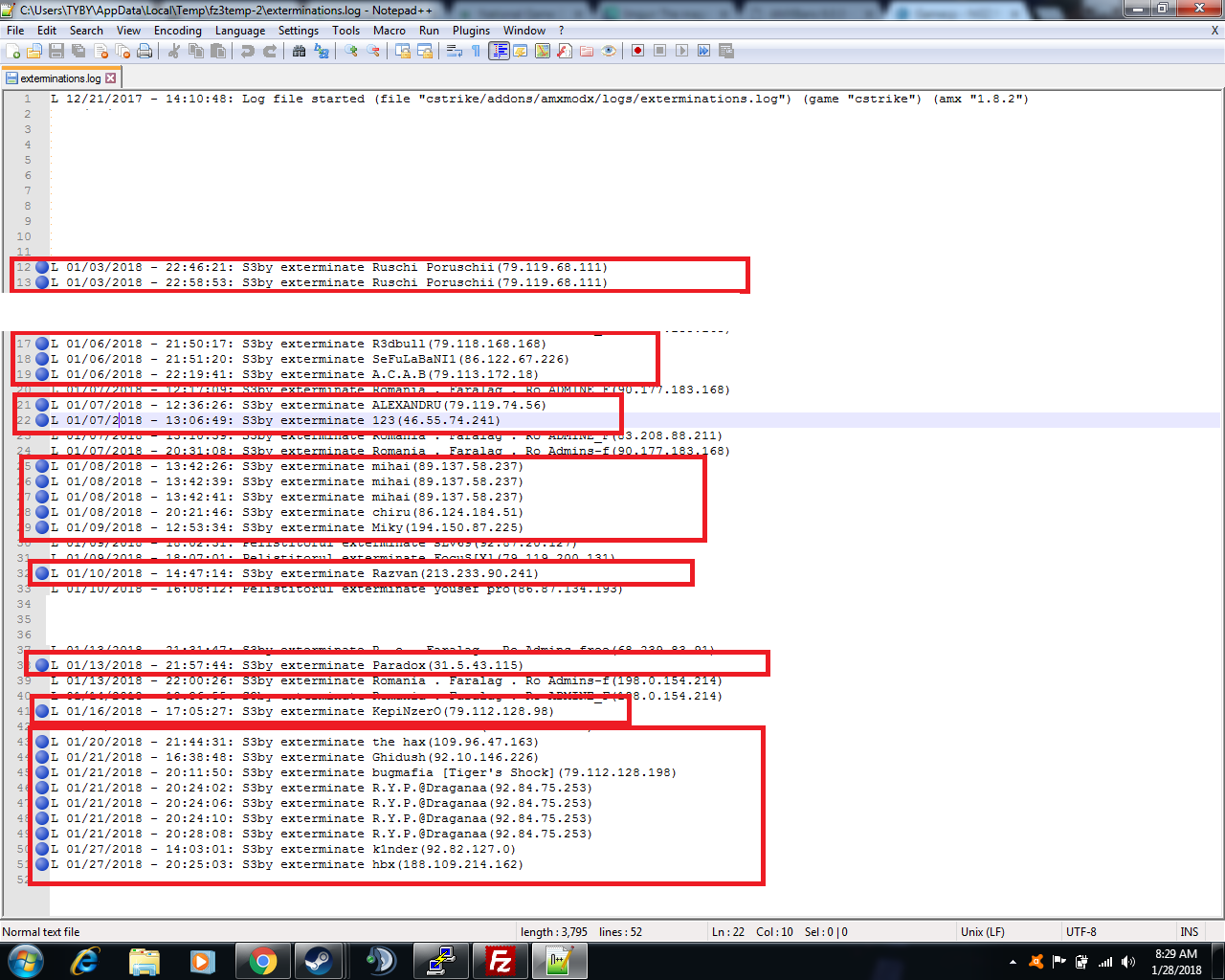Enable file monitoring with the eye icon
Viewport: 1225px width, 980px height.
point(609,51)
